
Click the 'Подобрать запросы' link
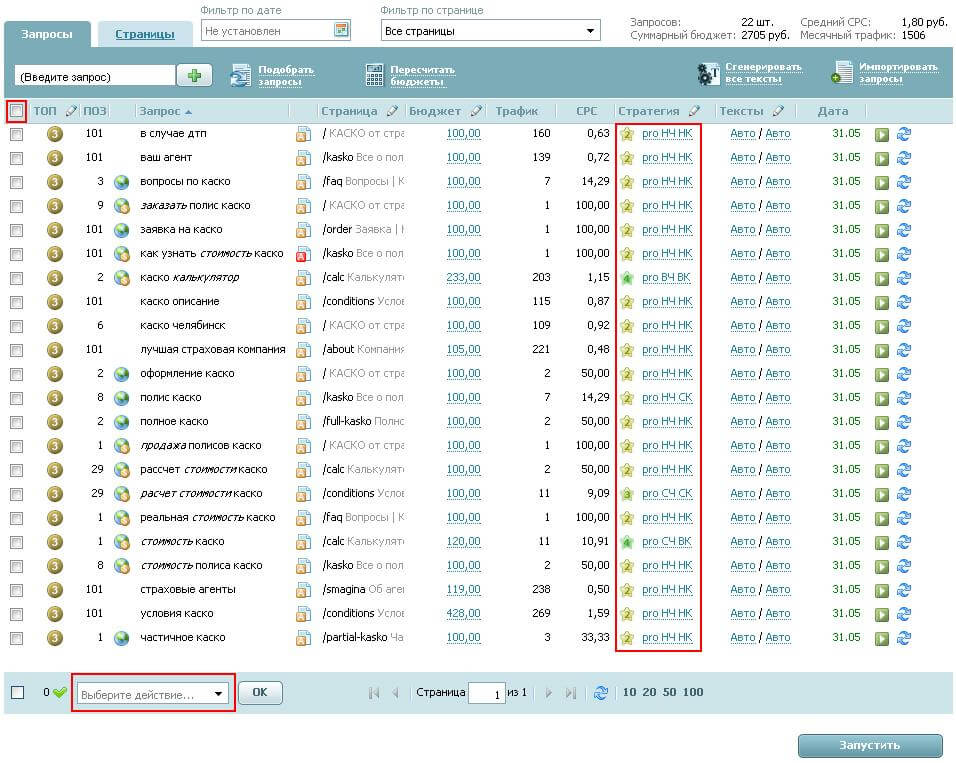tap(285, 75)
